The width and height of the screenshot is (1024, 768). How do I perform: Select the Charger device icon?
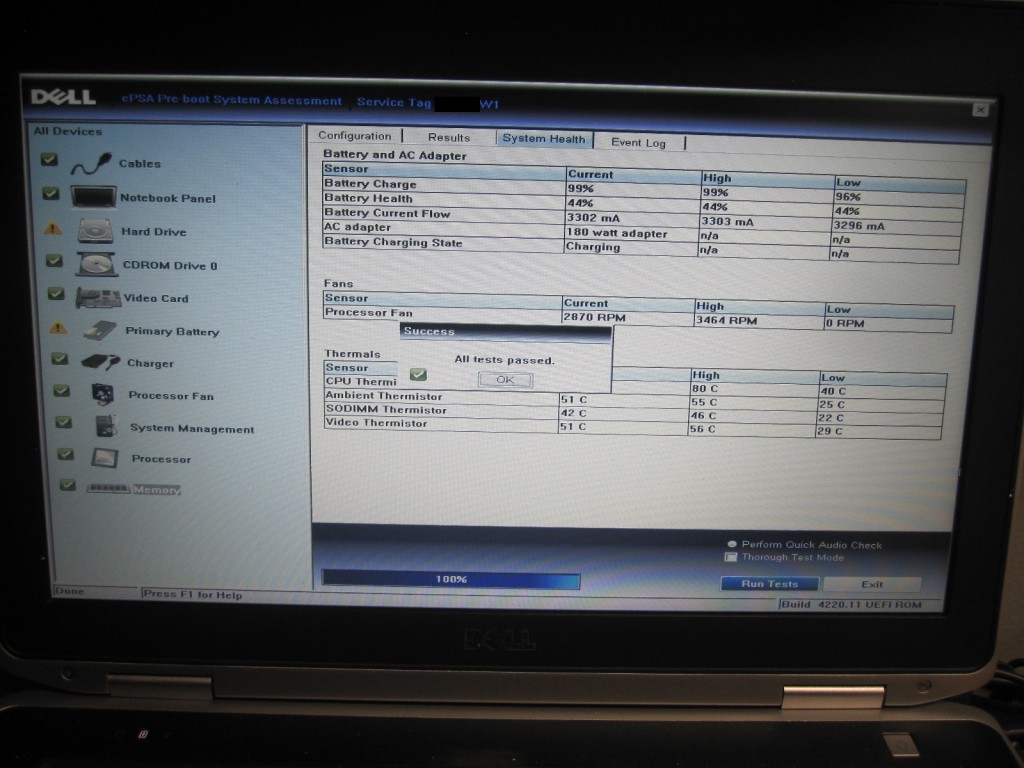coord(101,363)
